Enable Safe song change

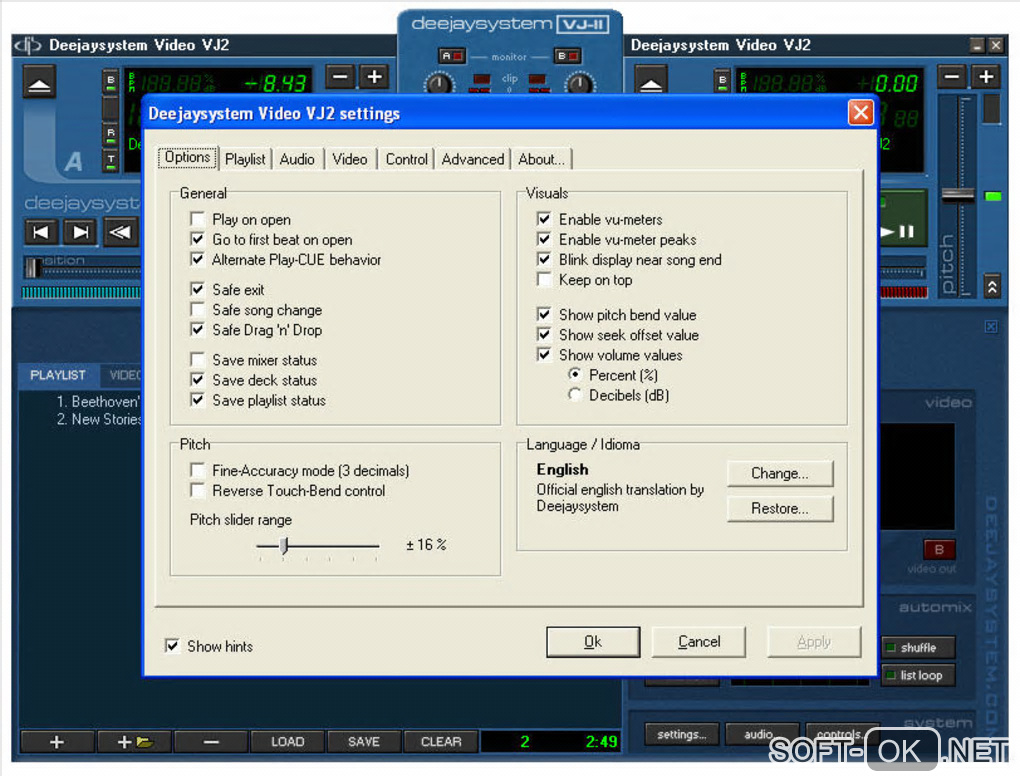pos(198,310)
